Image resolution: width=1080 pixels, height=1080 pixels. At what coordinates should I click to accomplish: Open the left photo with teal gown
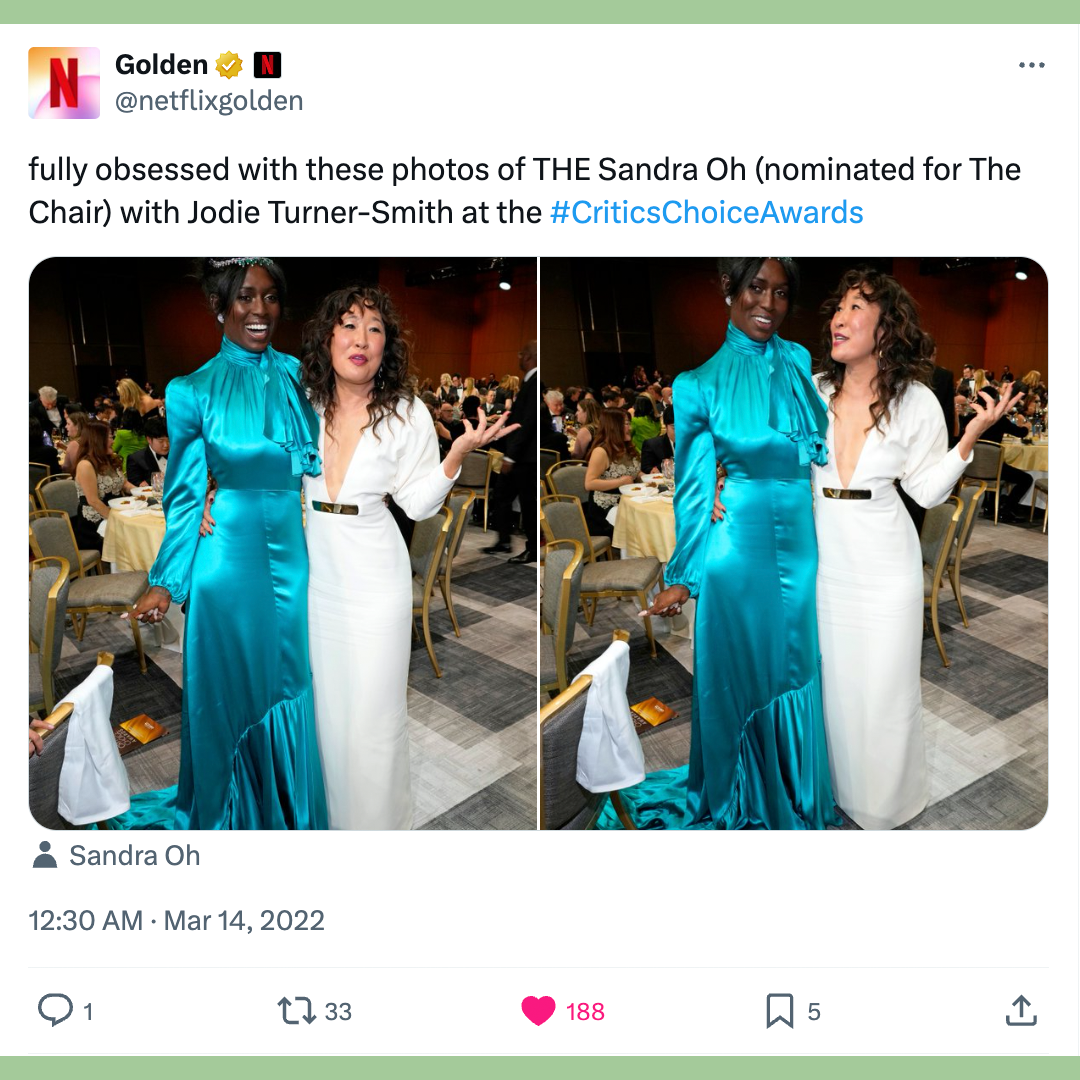pos(282,543)
